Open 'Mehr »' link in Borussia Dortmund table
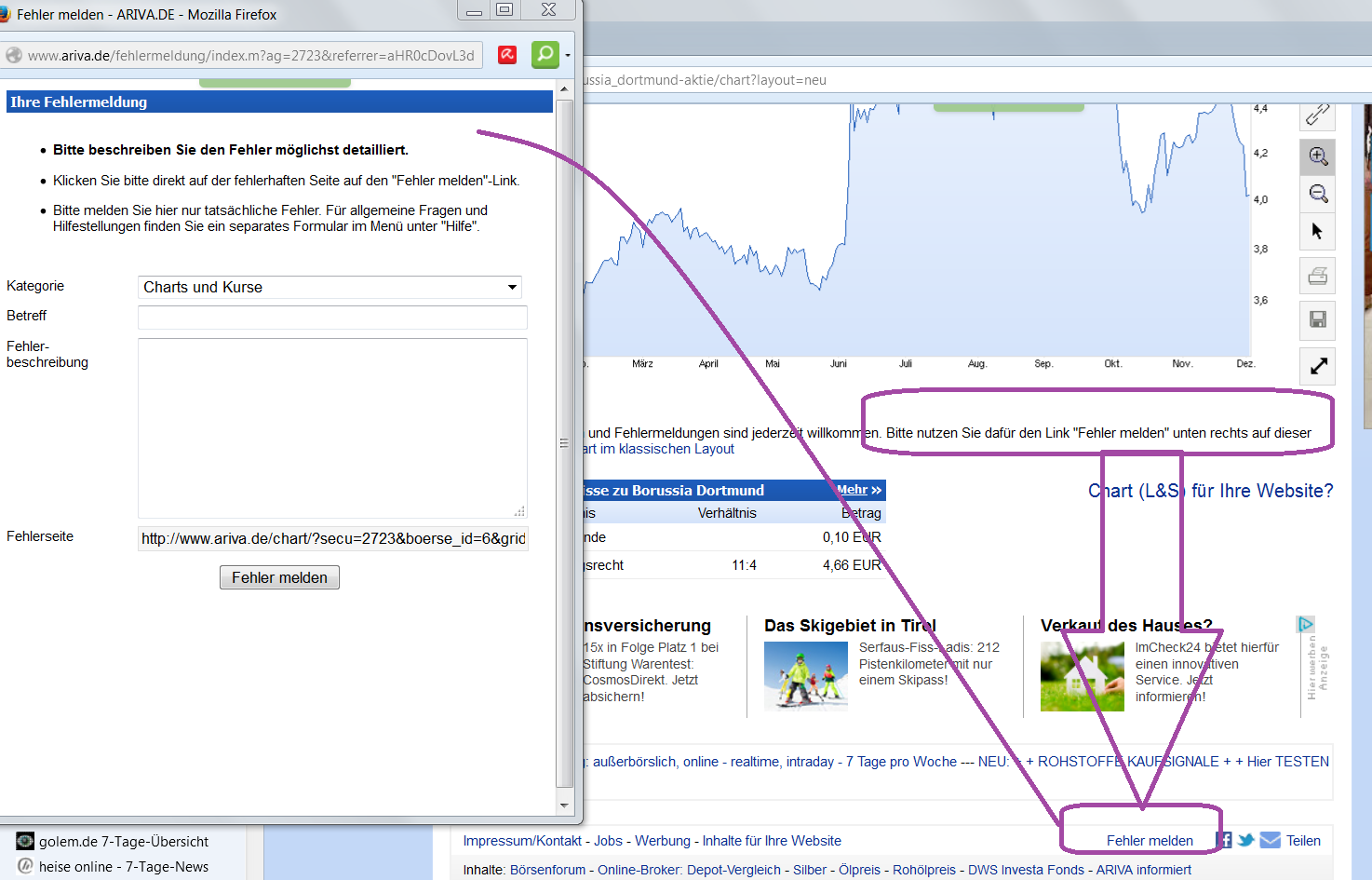This screenshot has width=1372, height=880. pos(858,490)
